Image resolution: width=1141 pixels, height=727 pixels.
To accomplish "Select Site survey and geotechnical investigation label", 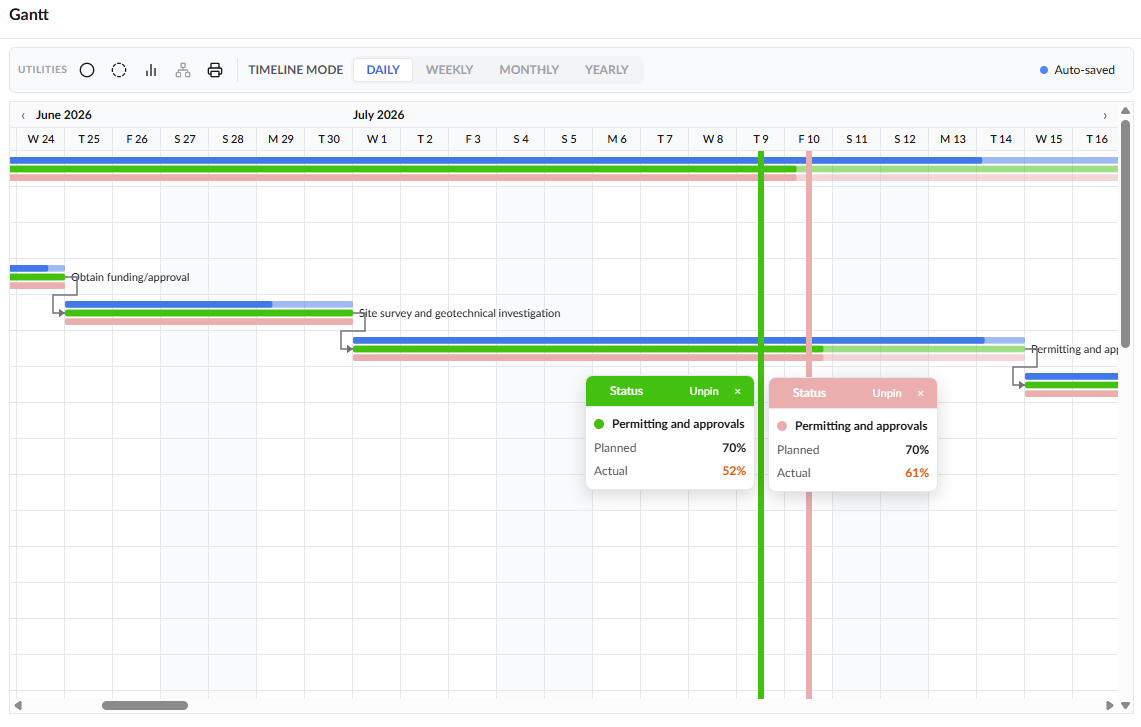I will (x=460, y=313).
